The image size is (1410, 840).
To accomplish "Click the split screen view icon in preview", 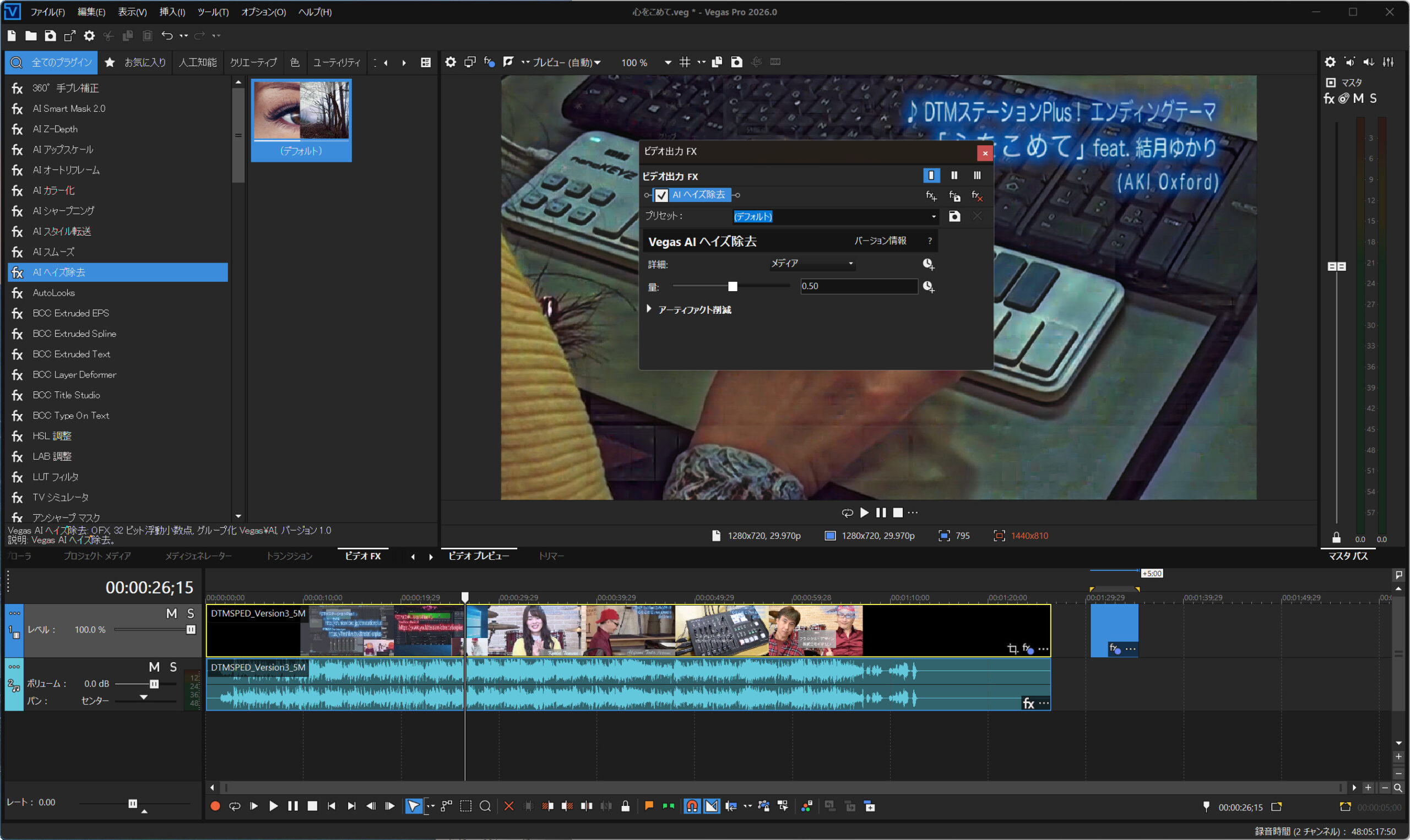I will click(508, 62).
